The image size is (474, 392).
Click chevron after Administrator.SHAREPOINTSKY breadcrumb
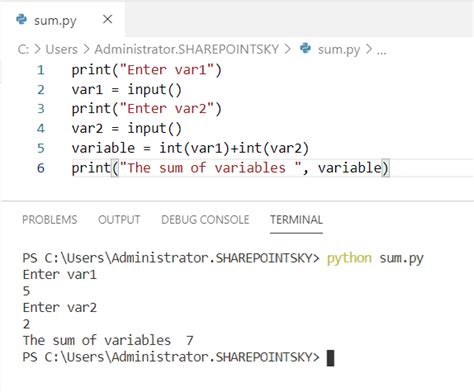tap(287, 49)
